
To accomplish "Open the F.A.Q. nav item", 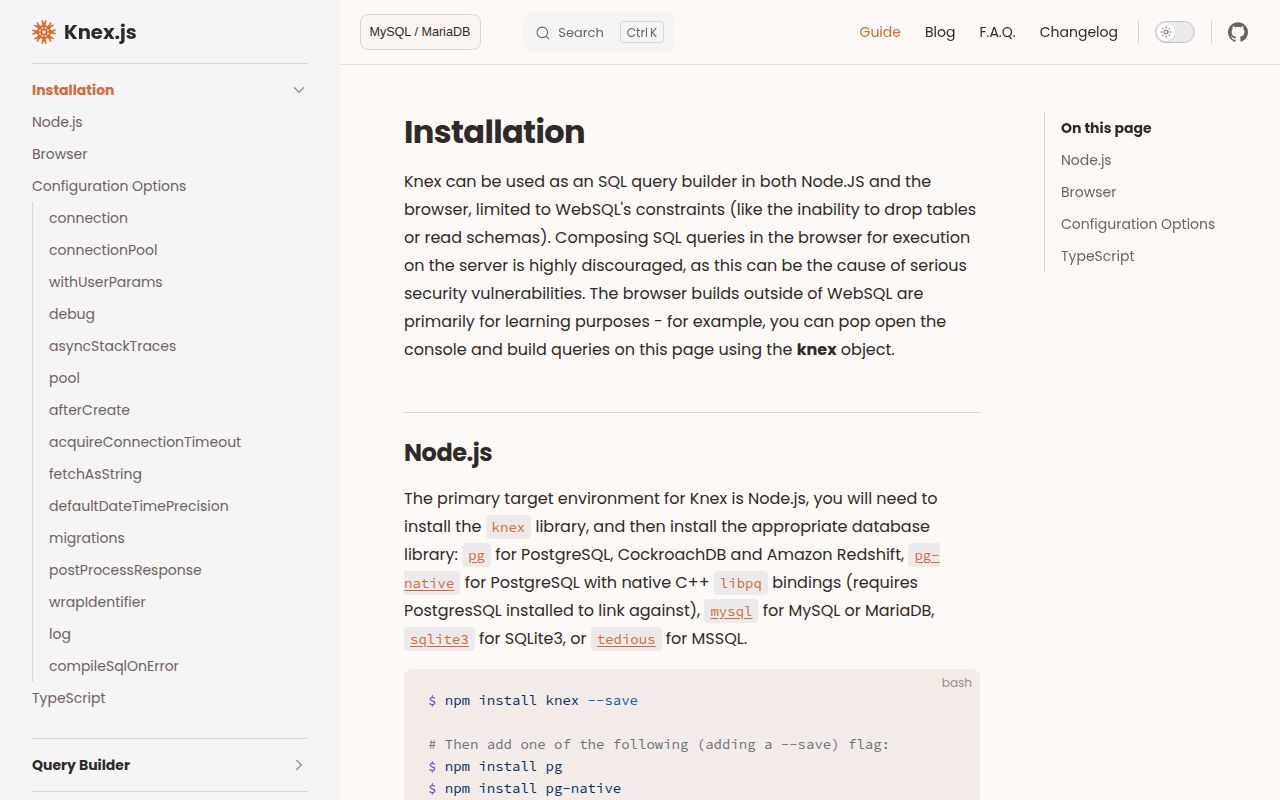I will click(997, 32).
